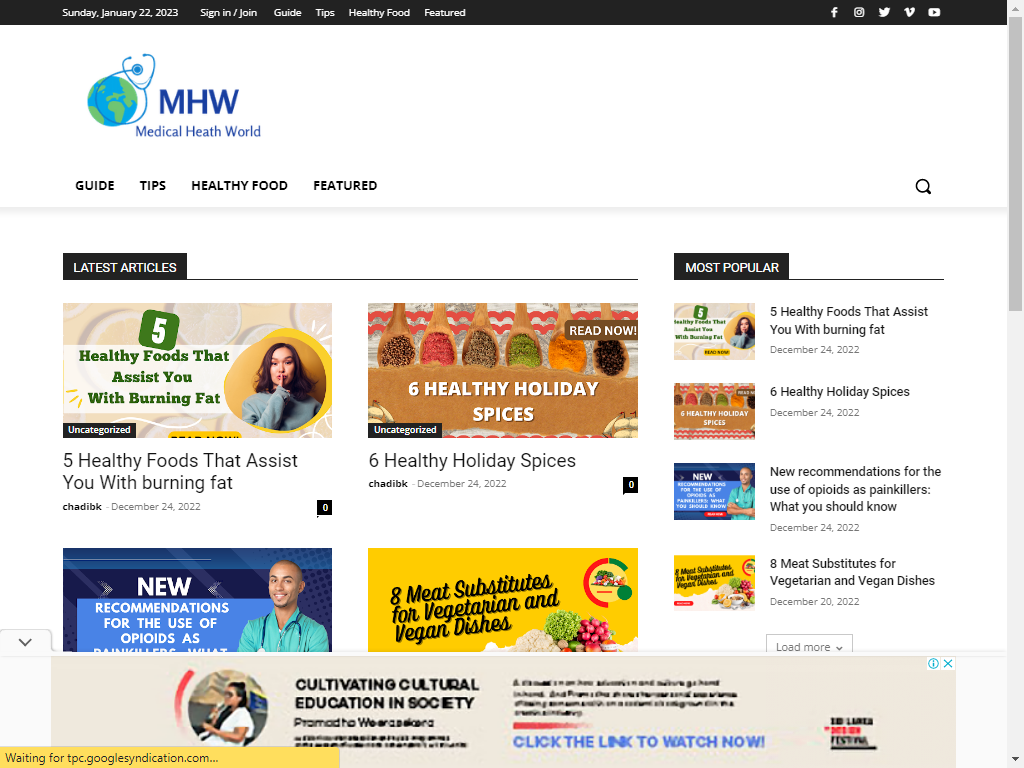Open the ad info icon
1024x768 pixels.
coord(933,664)
